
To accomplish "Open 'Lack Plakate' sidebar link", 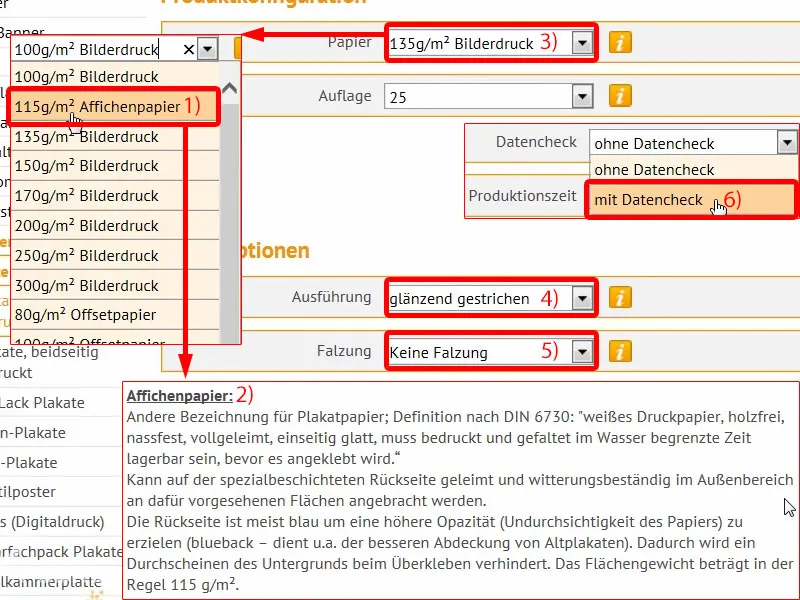I will [42, 403].
